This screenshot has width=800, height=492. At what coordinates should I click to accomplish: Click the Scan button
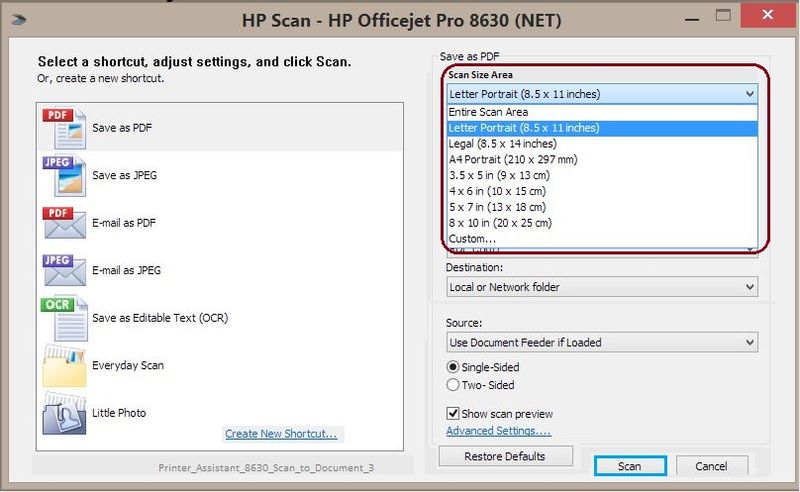point(630,466)
